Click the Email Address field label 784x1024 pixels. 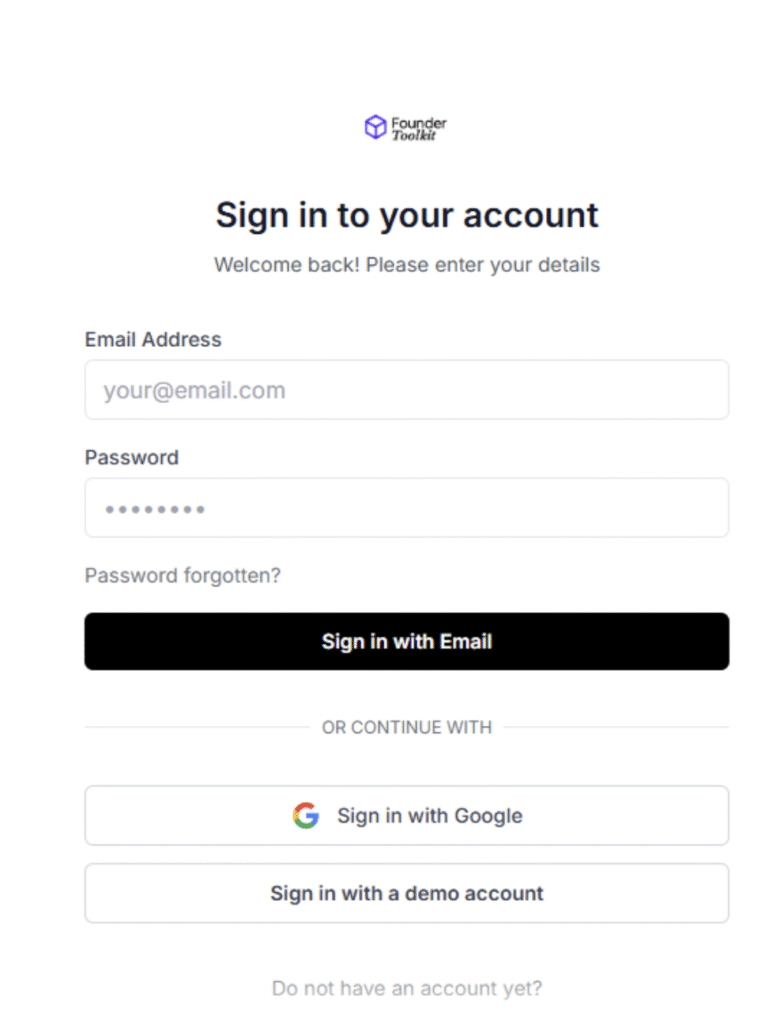tap(153, 340)
